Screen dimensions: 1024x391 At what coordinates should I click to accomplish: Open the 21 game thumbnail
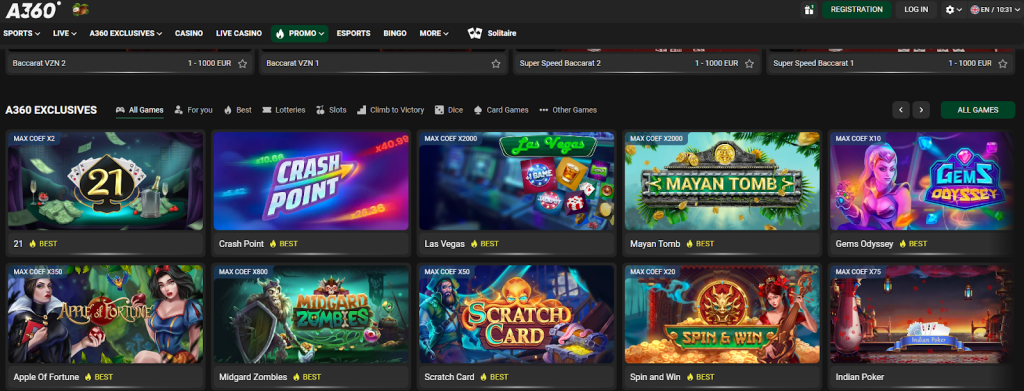(x=105, y=181)
